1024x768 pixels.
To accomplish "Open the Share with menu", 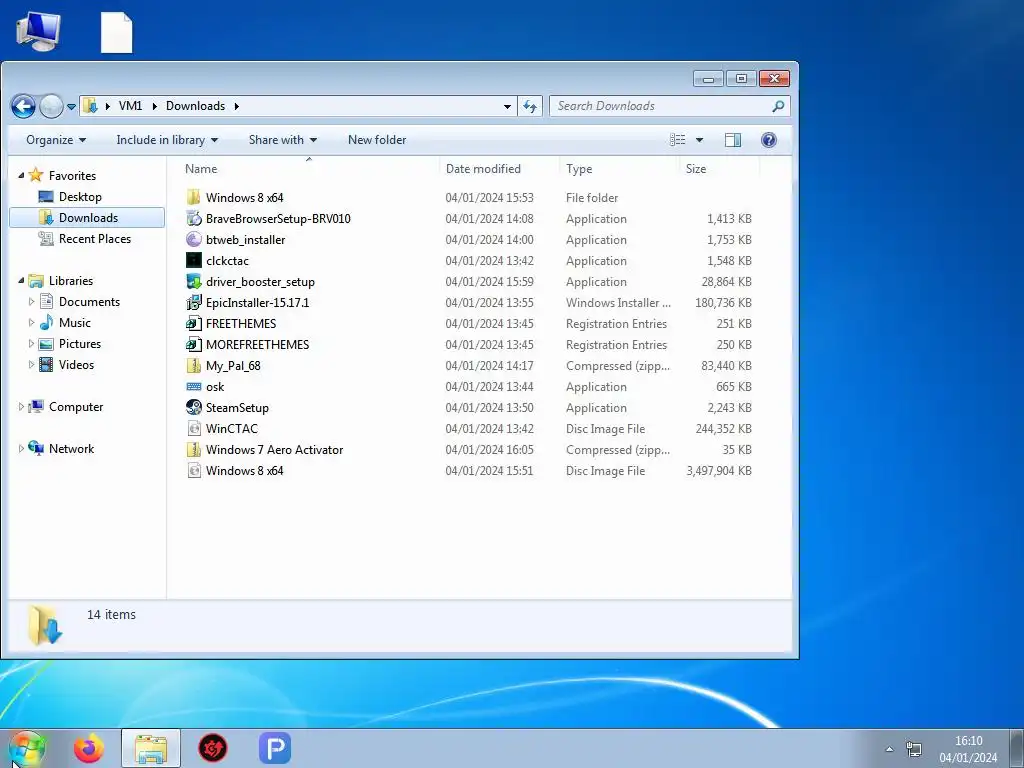I will click(x=283, y=140).
